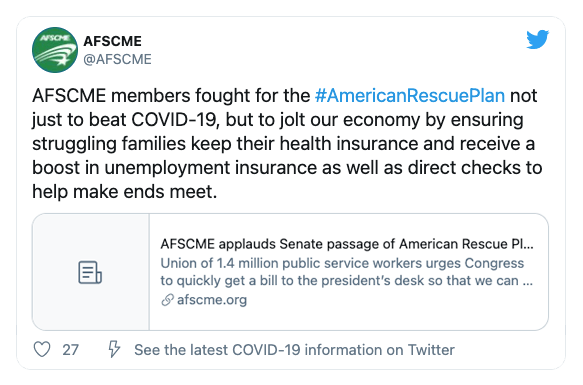The width and height of the screenshot is (583, 385).
Task: Click the chain link icon beside afscme.org
Action: (167, 299)
